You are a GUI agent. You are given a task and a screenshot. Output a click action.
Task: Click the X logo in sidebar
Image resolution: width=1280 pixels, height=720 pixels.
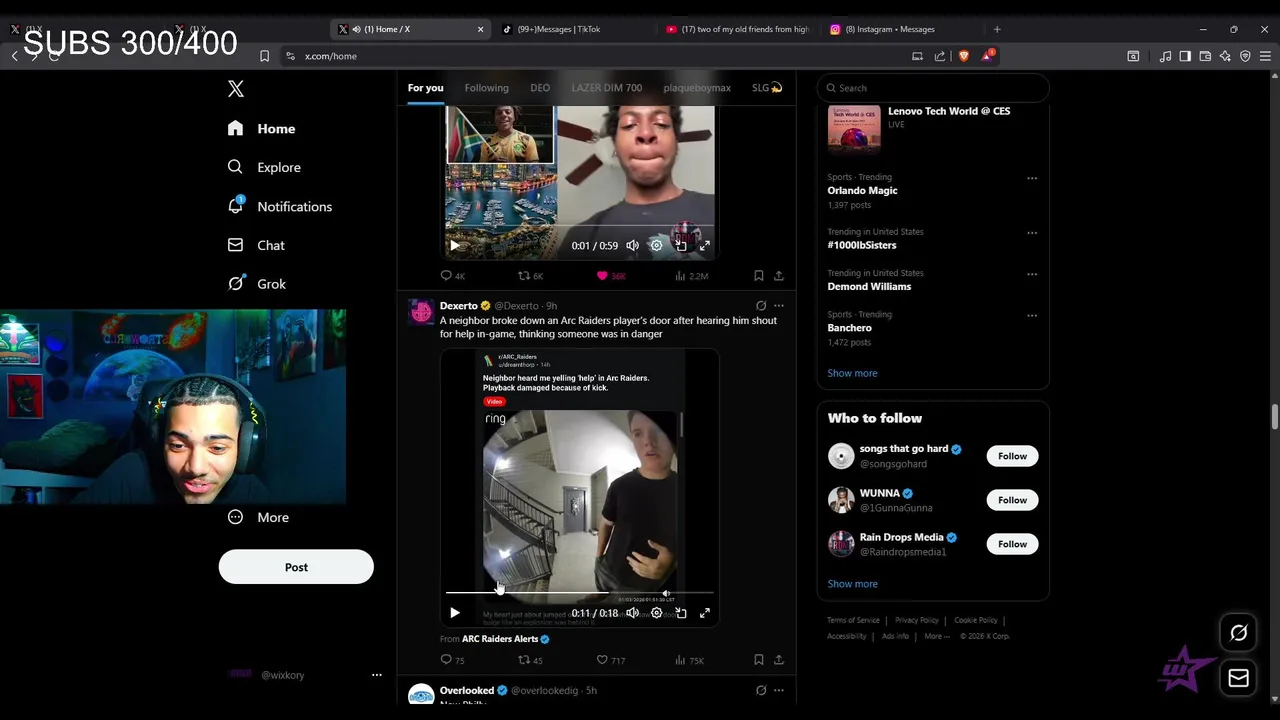(236, 89)
